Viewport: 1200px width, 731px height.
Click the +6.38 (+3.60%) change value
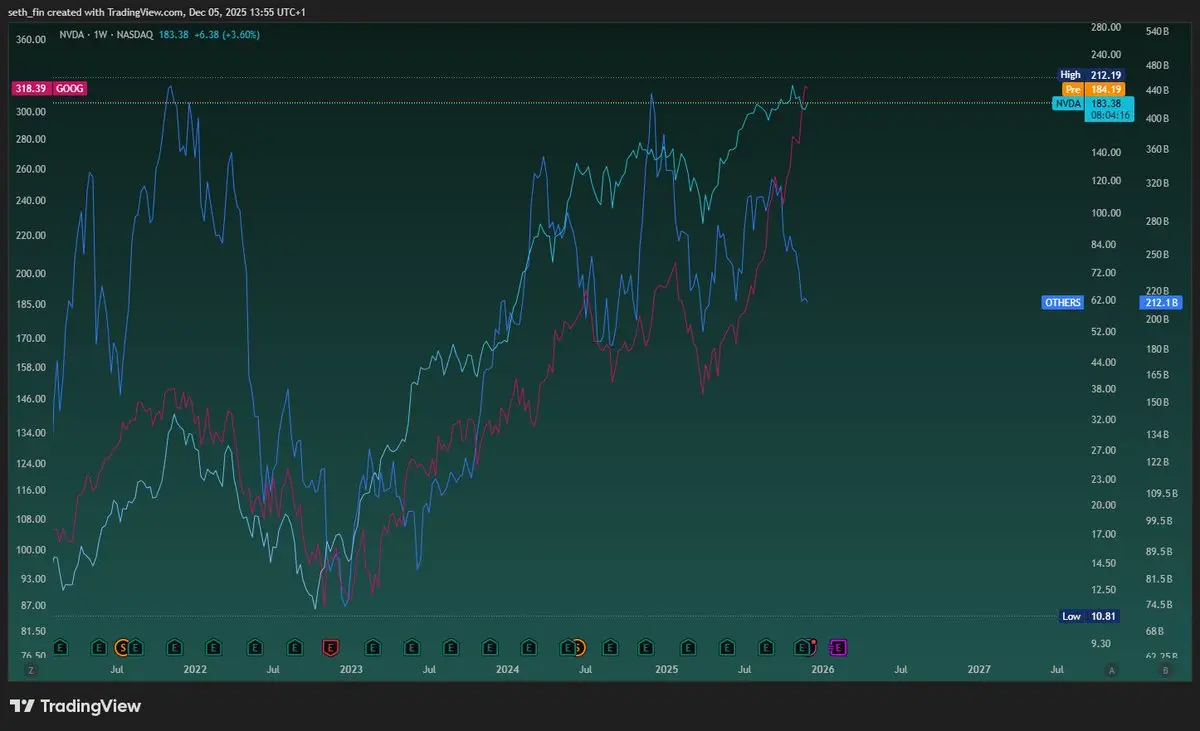tap(227, 35)
